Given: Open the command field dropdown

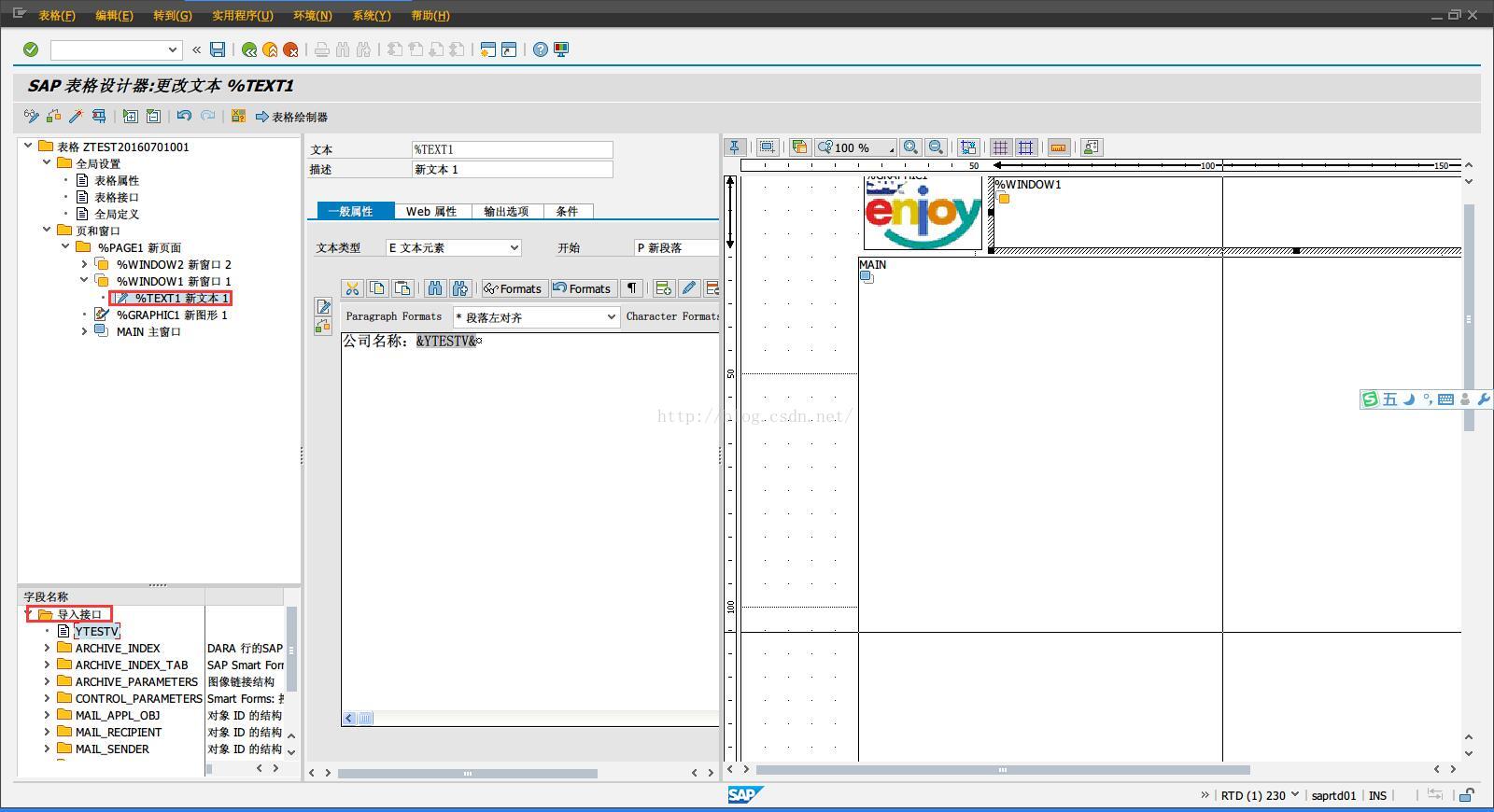Looking at the screenshot, I should point(173,49).
